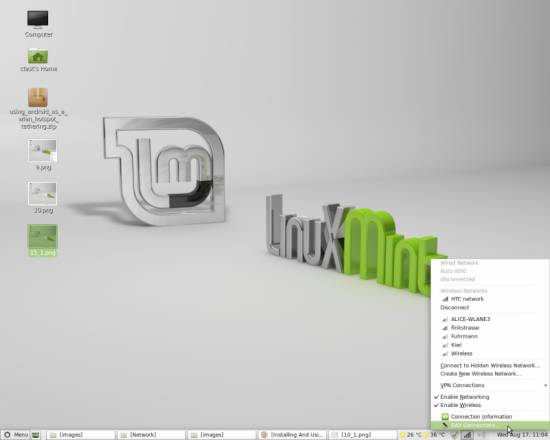Click the show desktop icon beside Menu
The width and height of the screenshot is (550, 440).
(35, 435)
